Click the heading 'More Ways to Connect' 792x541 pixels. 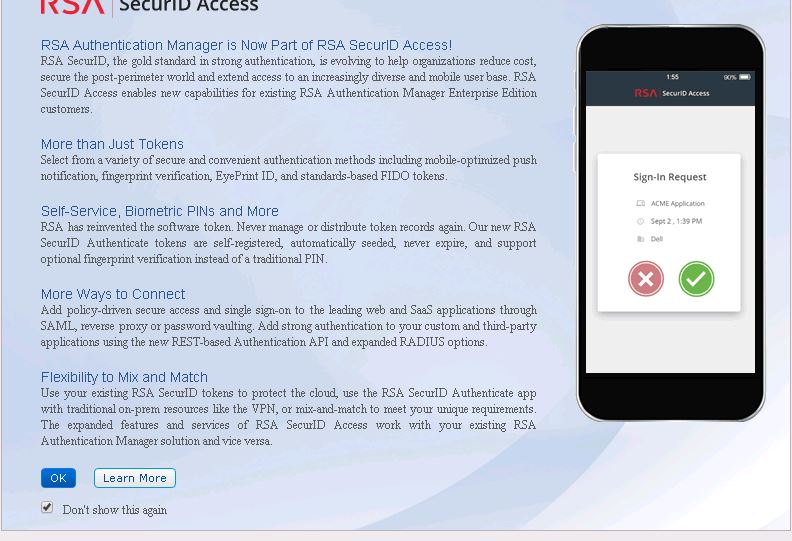(113, 294)
